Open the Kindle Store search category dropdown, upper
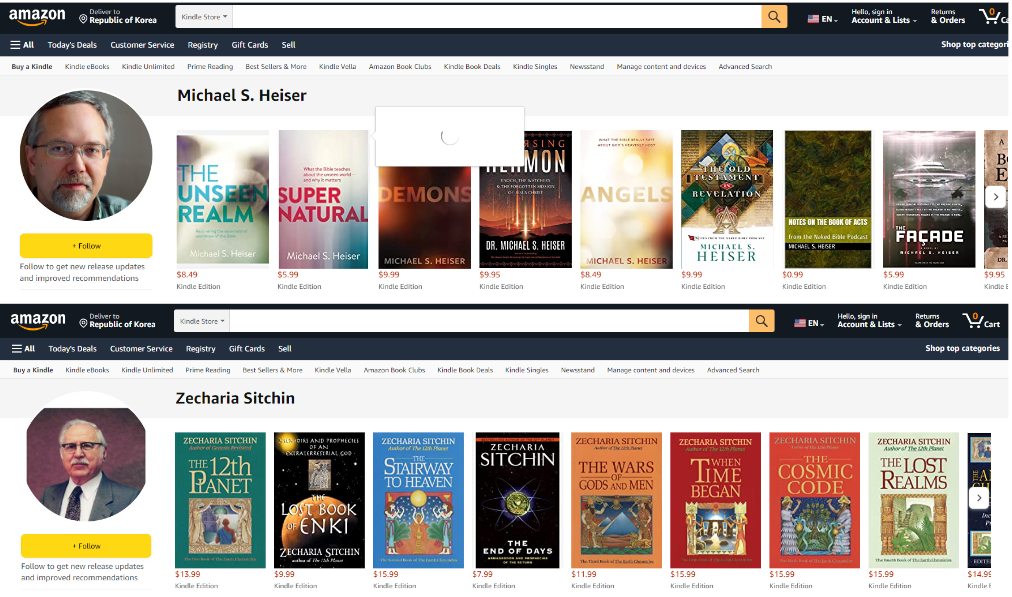The height and width of the screenshot is (597, 1012). 204,17
